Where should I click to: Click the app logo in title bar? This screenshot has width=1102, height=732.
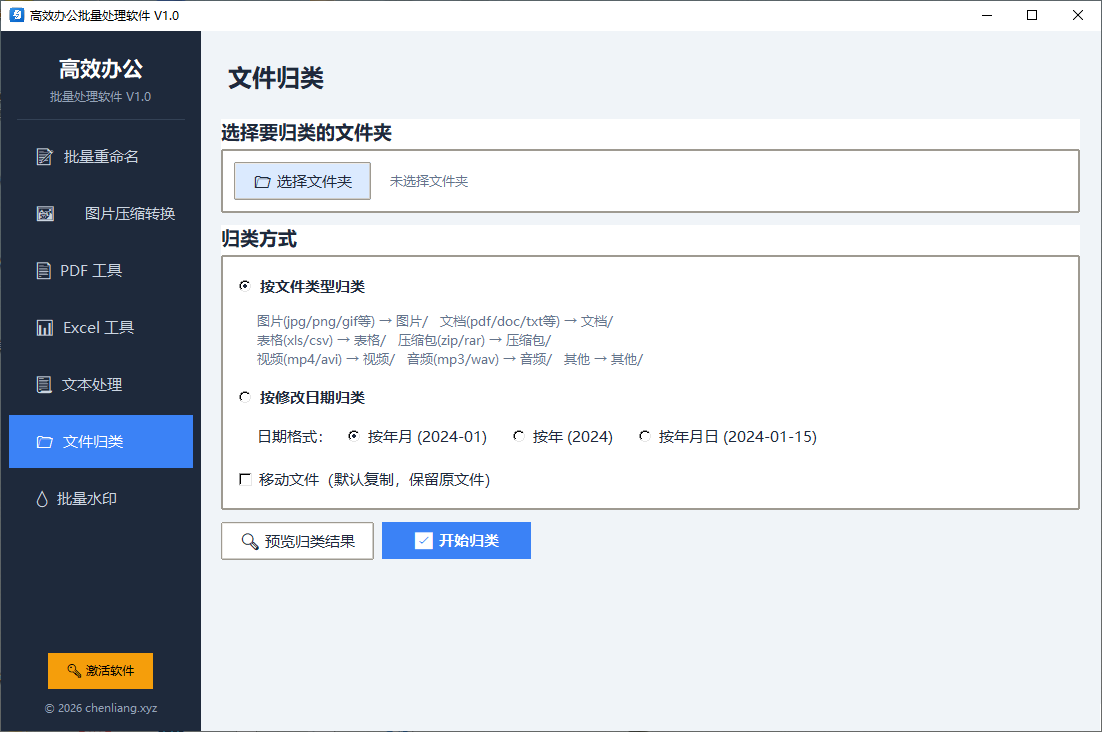click(17, 15)
